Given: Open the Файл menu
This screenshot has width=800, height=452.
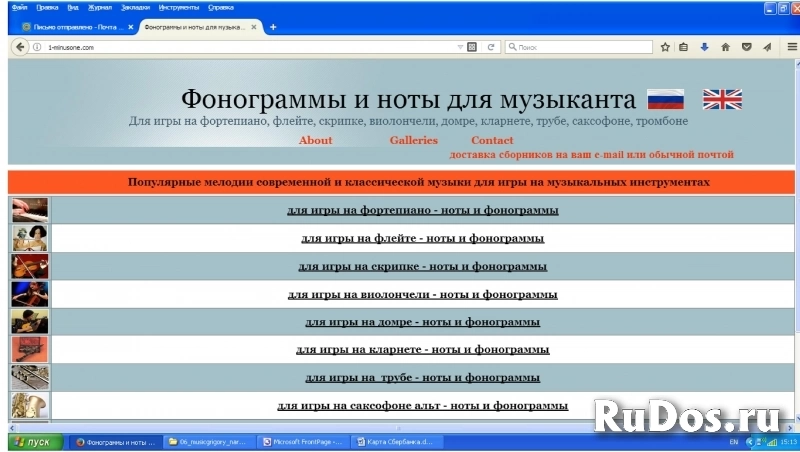Looking at the screenshot, I should coord(19,8).
